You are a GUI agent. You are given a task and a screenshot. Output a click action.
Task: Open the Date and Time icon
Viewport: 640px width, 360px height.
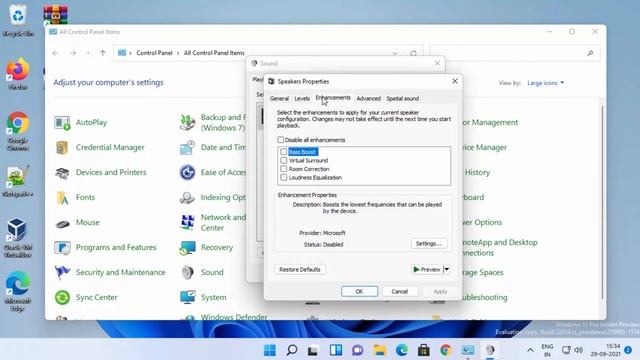point(187,147)
